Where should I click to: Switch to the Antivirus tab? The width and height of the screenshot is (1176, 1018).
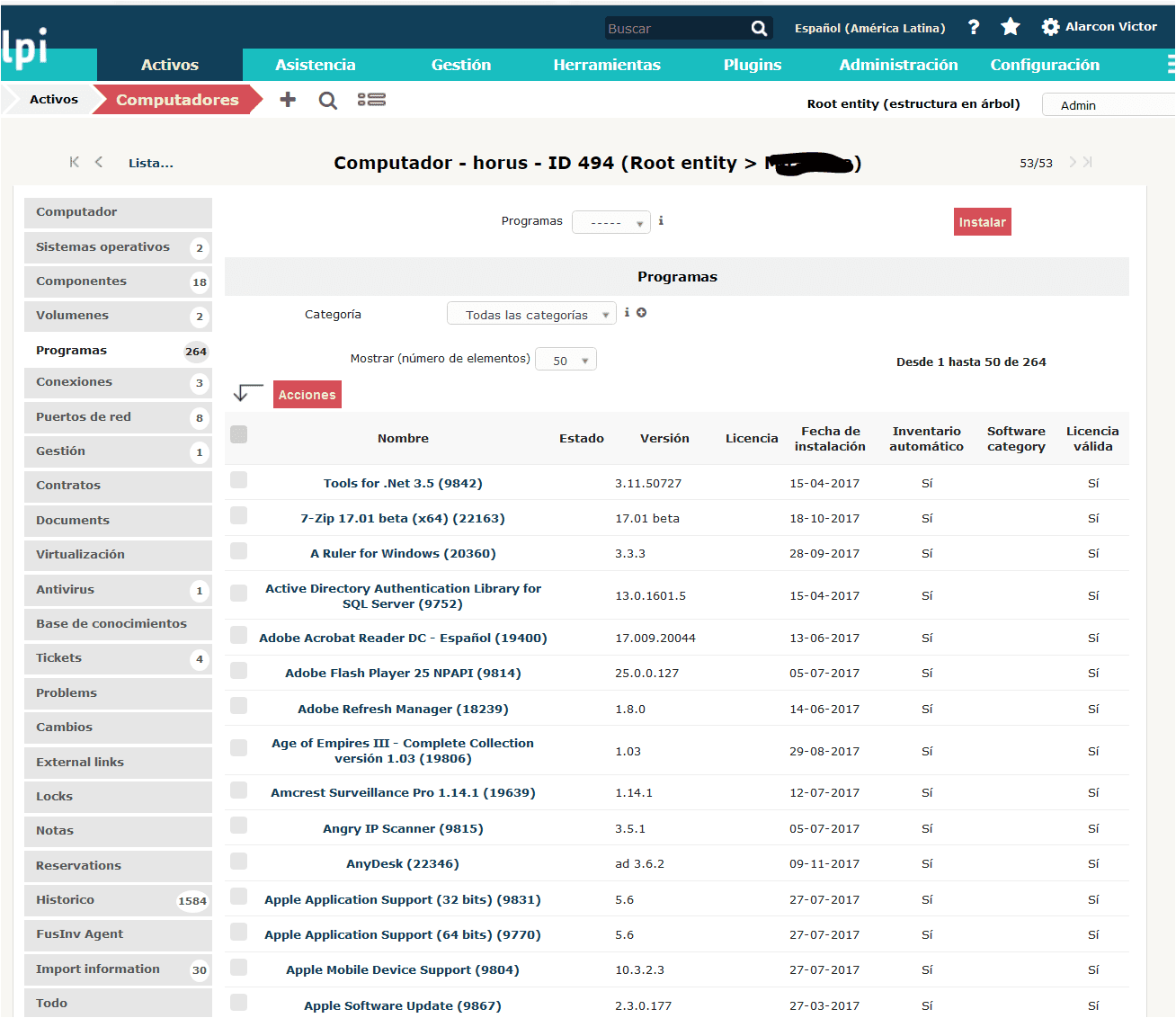pos(118,590)
